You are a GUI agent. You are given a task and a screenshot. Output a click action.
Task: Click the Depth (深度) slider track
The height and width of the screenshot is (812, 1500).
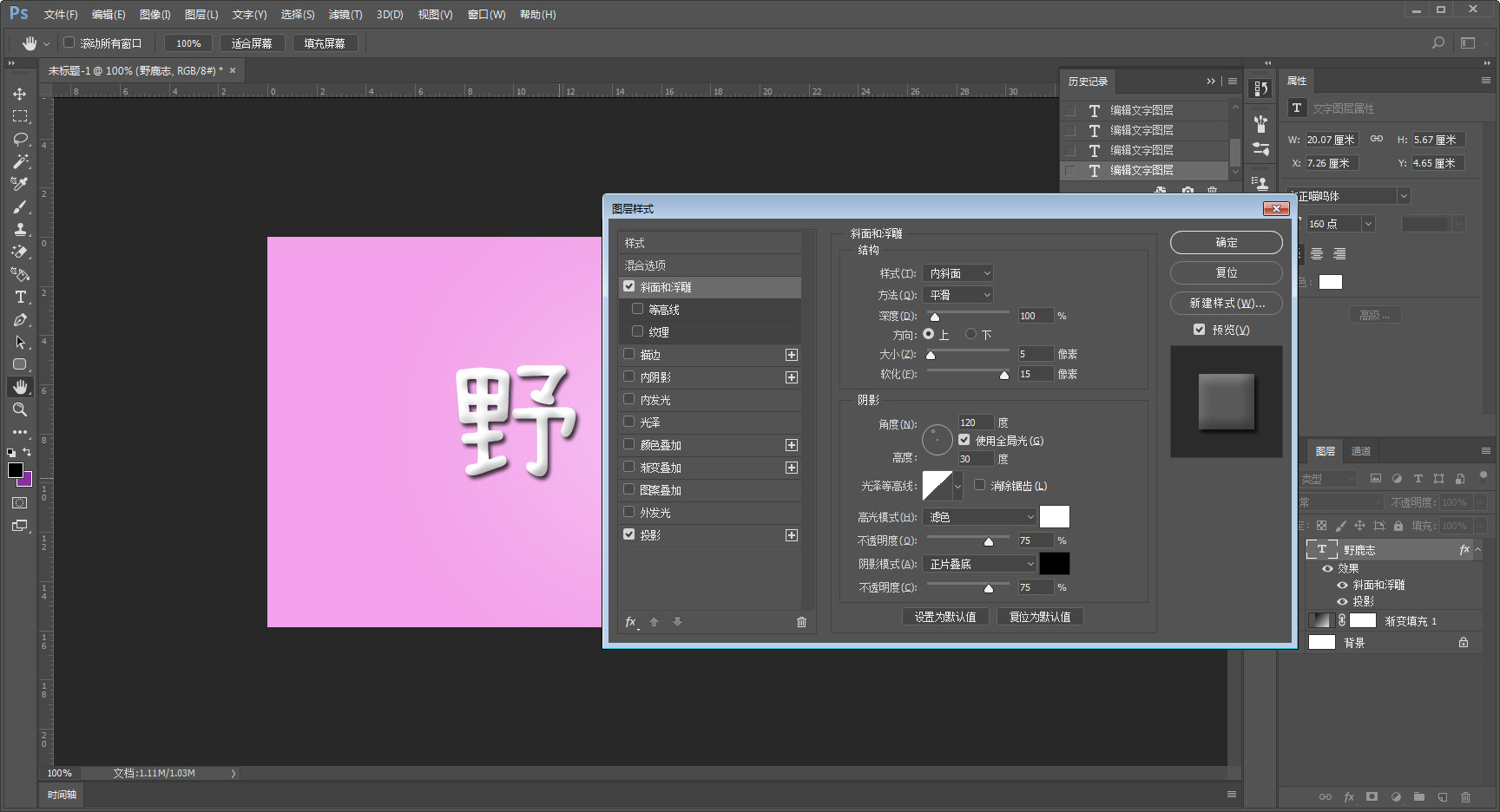(x=968, y=312)
